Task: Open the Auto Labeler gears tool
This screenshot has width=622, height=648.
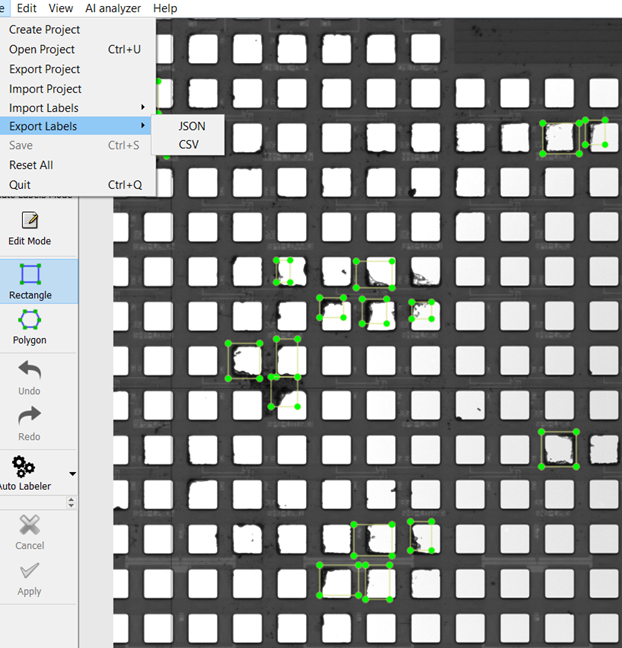Action: tap(24, 466)
